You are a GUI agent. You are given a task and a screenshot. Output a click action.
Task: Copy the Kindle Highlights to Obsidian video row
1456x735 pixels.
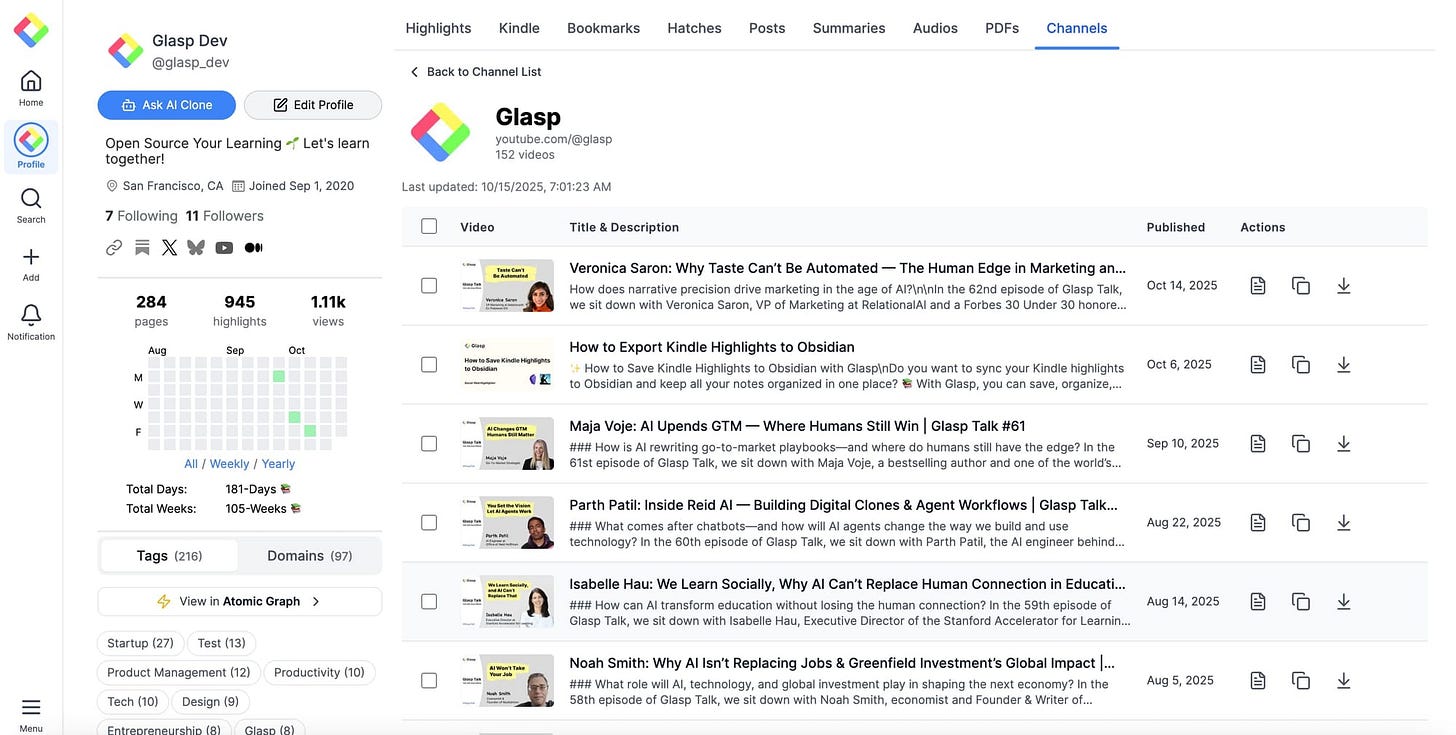point(1301,365)
